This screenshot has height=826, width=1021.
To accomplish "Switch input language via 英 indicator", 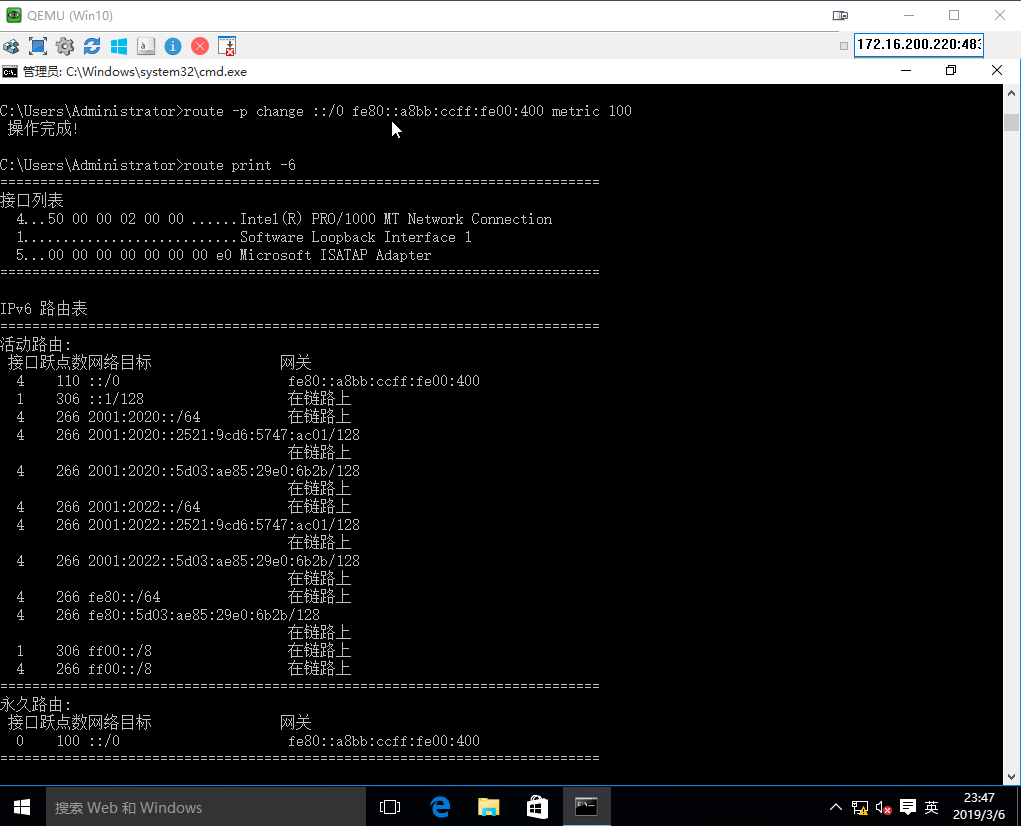I will coord(931,807).
